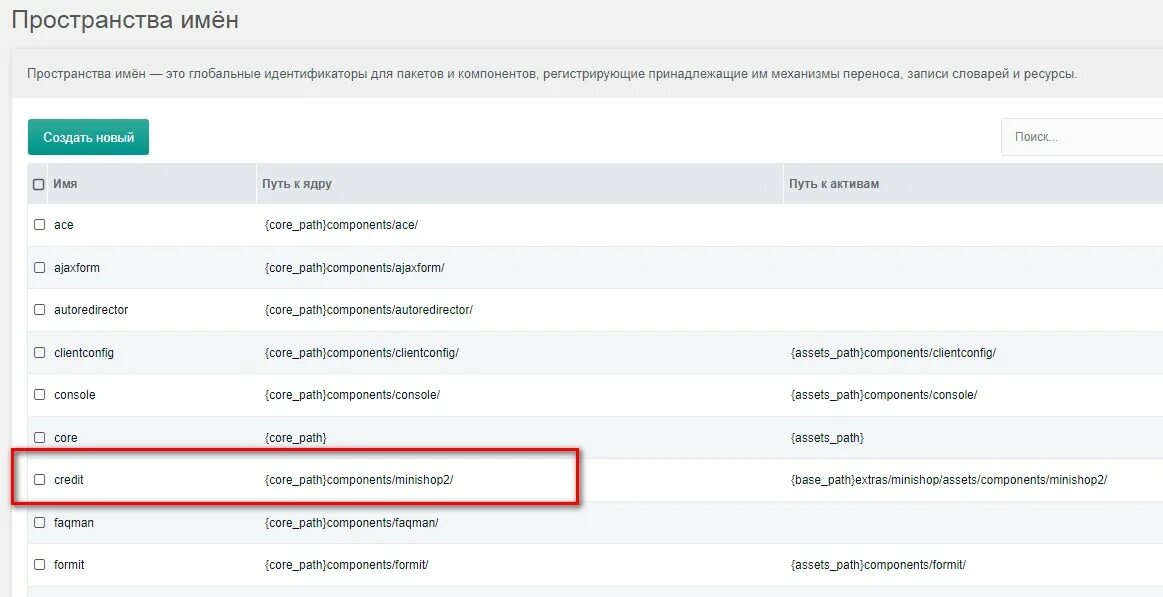Click the '{assets_path}' cell in core row
The width and height of the screenshot is (1163, 597).
827,438
